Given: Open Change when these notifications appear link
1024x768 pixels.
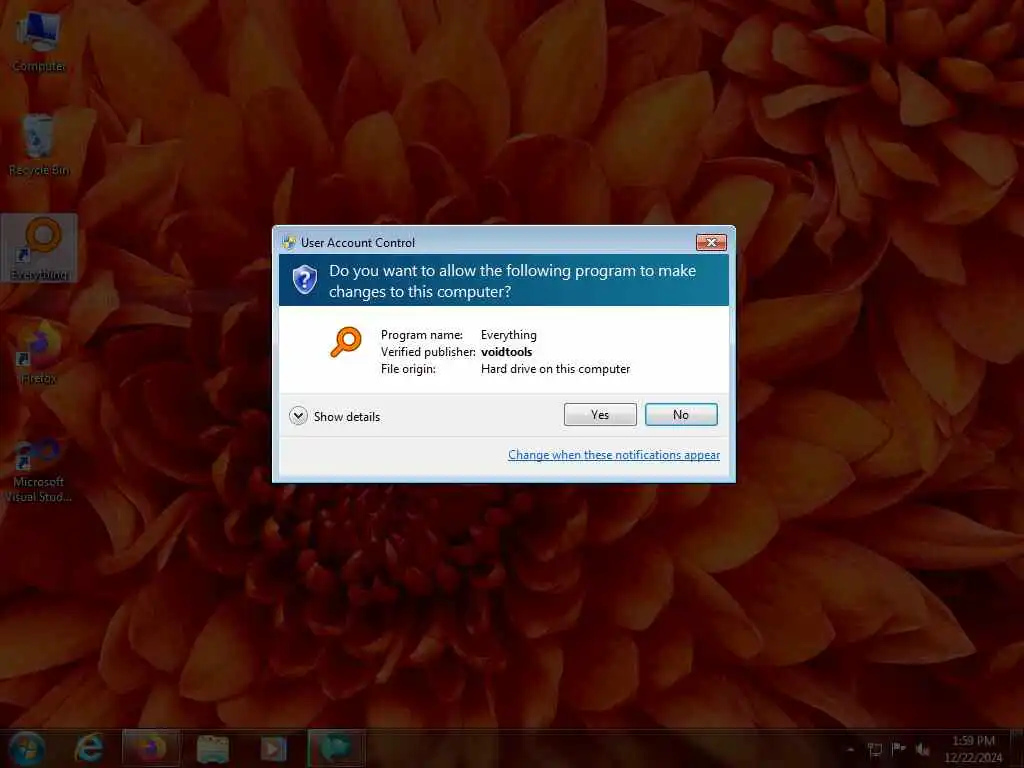Looking at the screenshot, I should [x=614, y=455].
